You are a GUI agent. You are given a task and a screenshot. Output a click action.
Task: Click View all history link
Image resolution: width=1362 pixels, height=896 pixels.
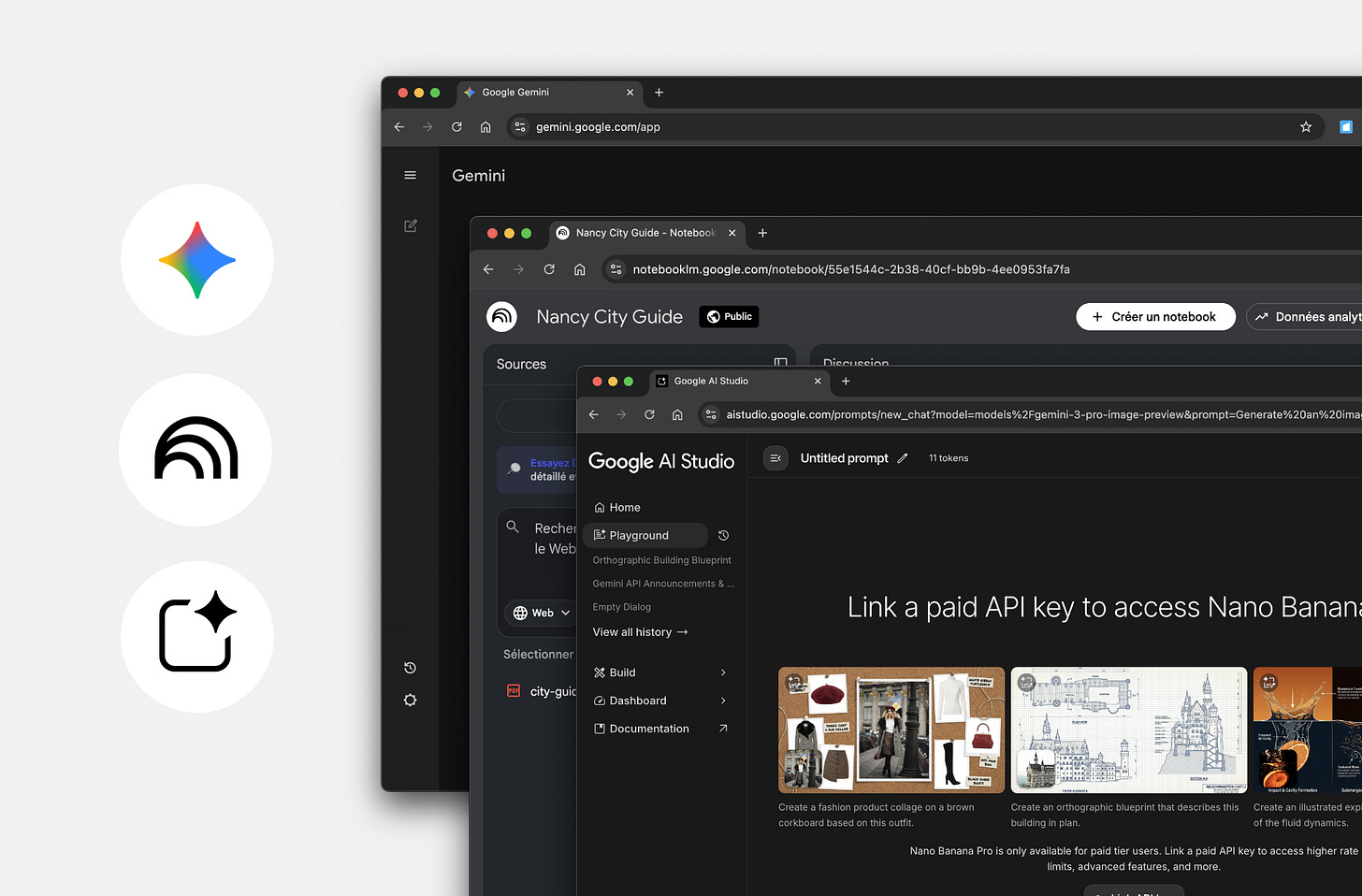(x=640, y=632)
